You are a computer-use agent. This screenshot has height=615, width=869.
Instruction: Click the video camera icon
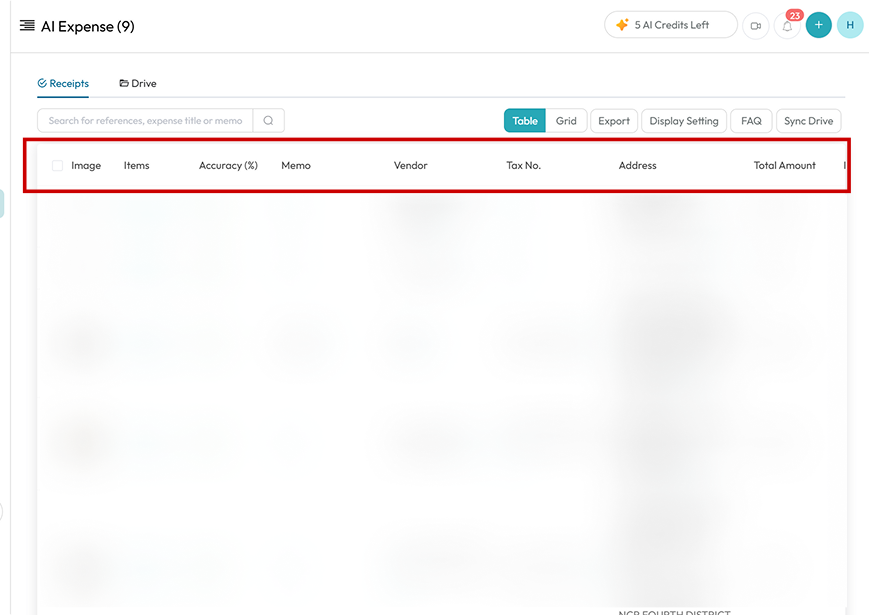[756, 26]
